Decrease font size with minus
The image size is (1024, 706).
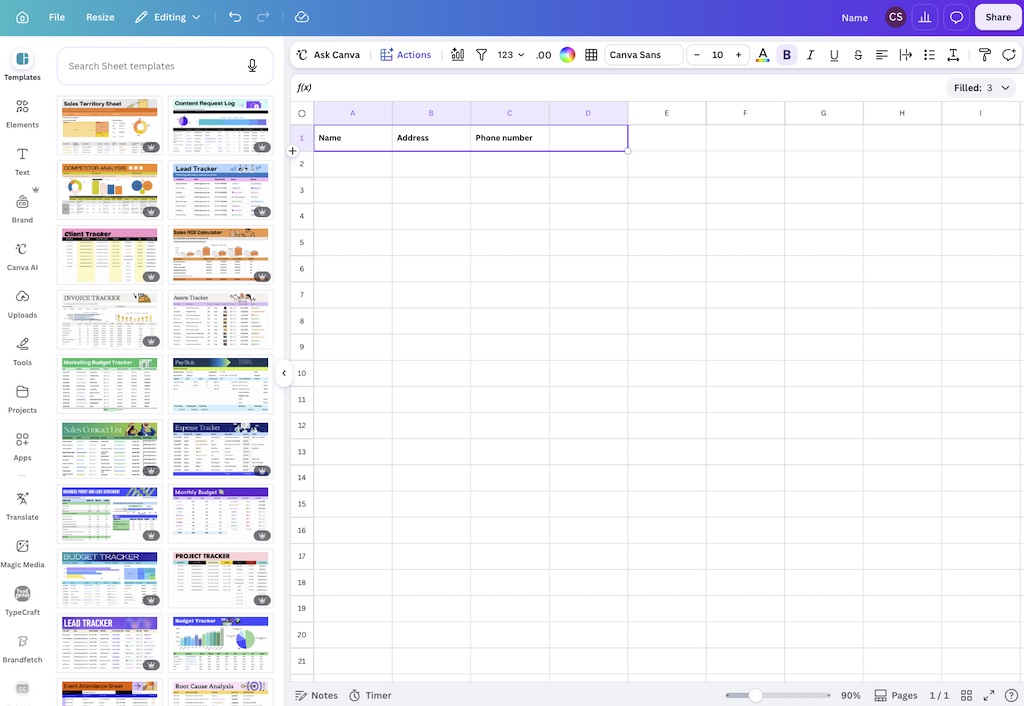point(697,55)
